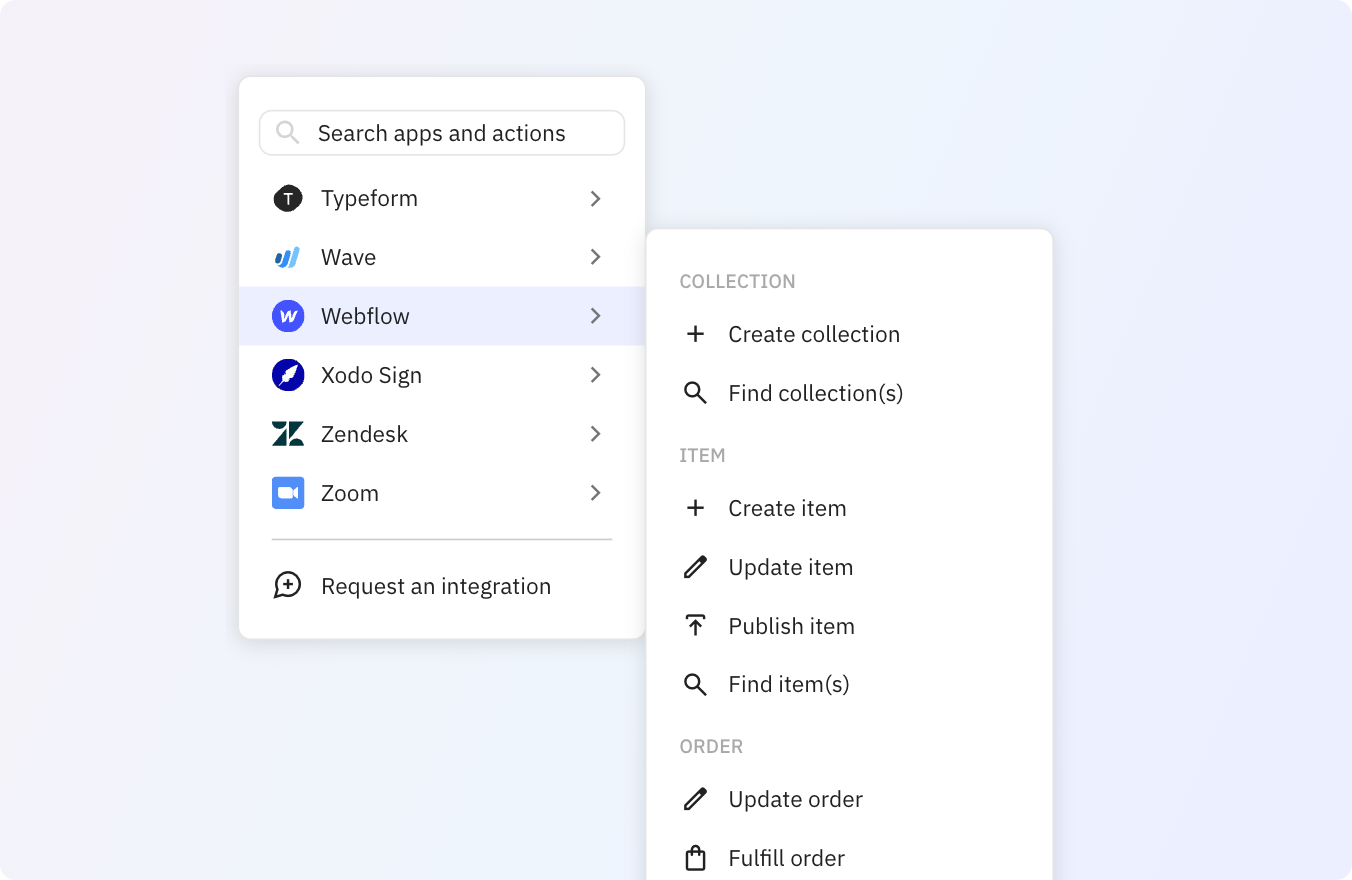Choose Publish item action

[791, 626]
